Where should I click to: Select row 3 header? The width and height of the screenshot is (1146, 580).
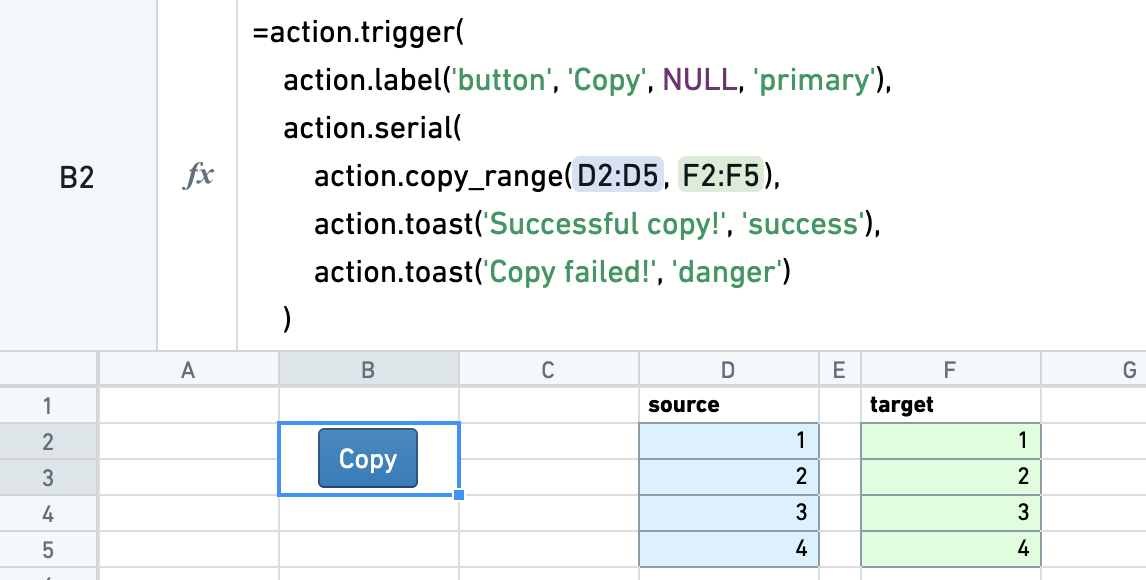48,477
